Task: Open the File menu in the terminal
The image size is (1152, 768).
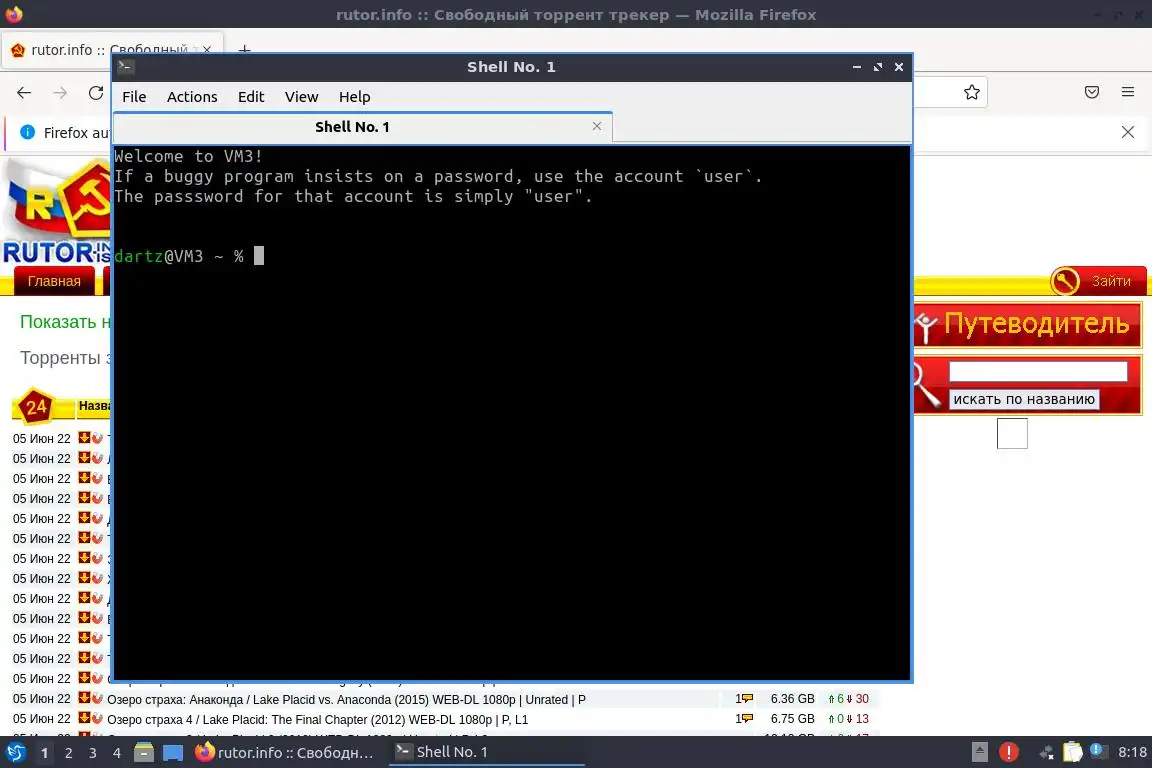Action: coord(134,97)
